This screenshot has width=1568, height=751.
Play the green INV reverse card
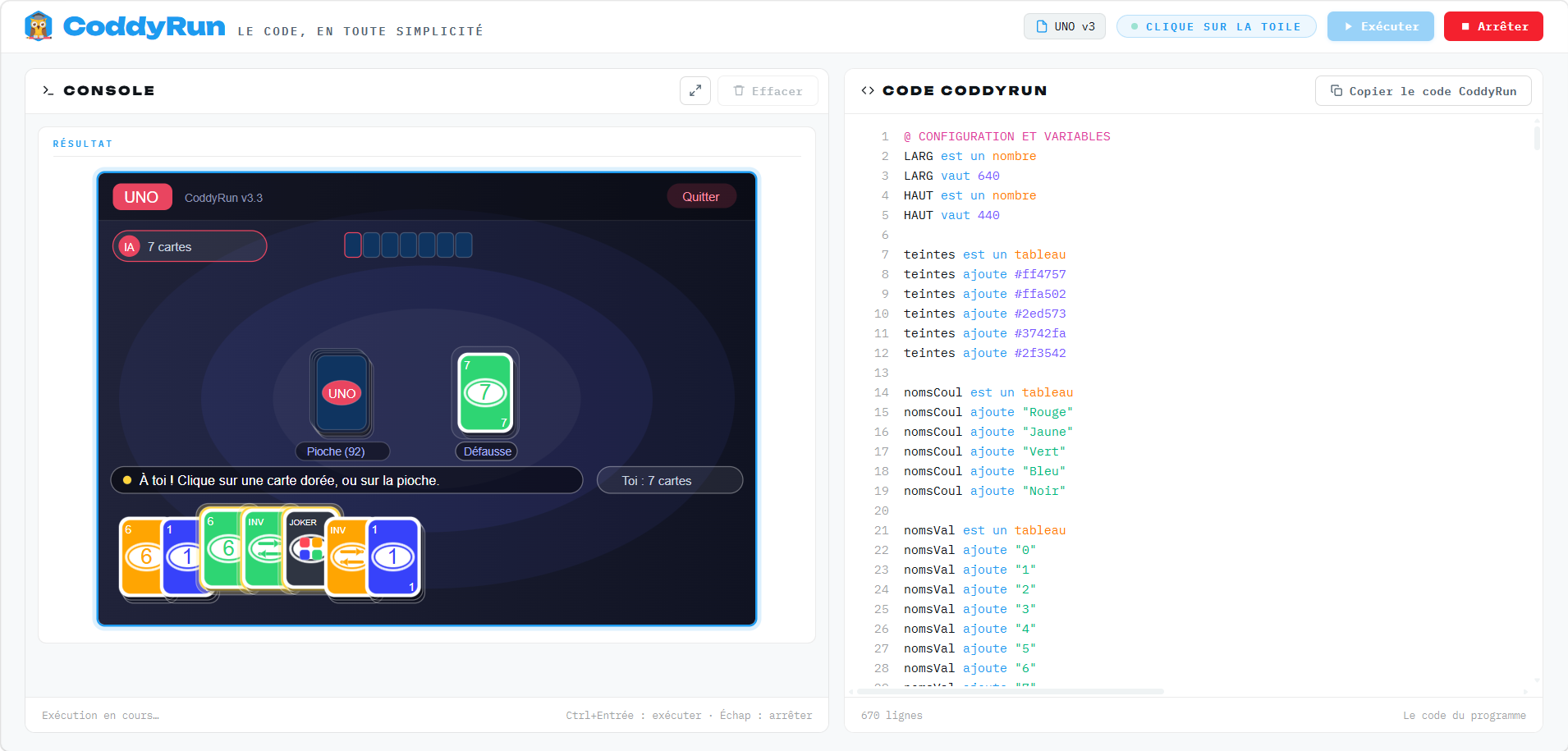click(x=262, y=547)
